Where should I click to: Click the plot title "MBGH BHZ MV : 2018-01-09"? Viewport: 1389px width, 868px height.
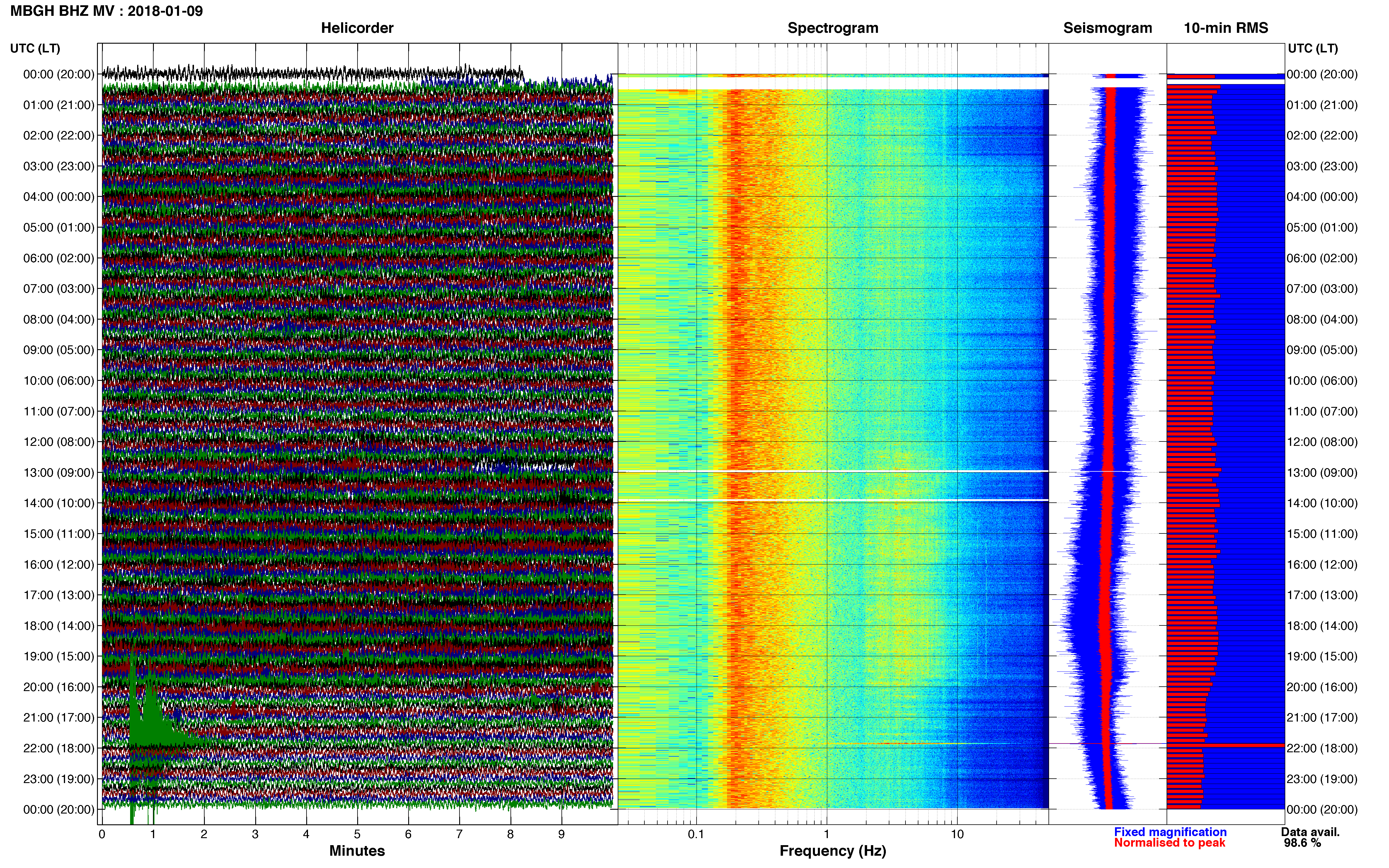click(x=106, y=11)
